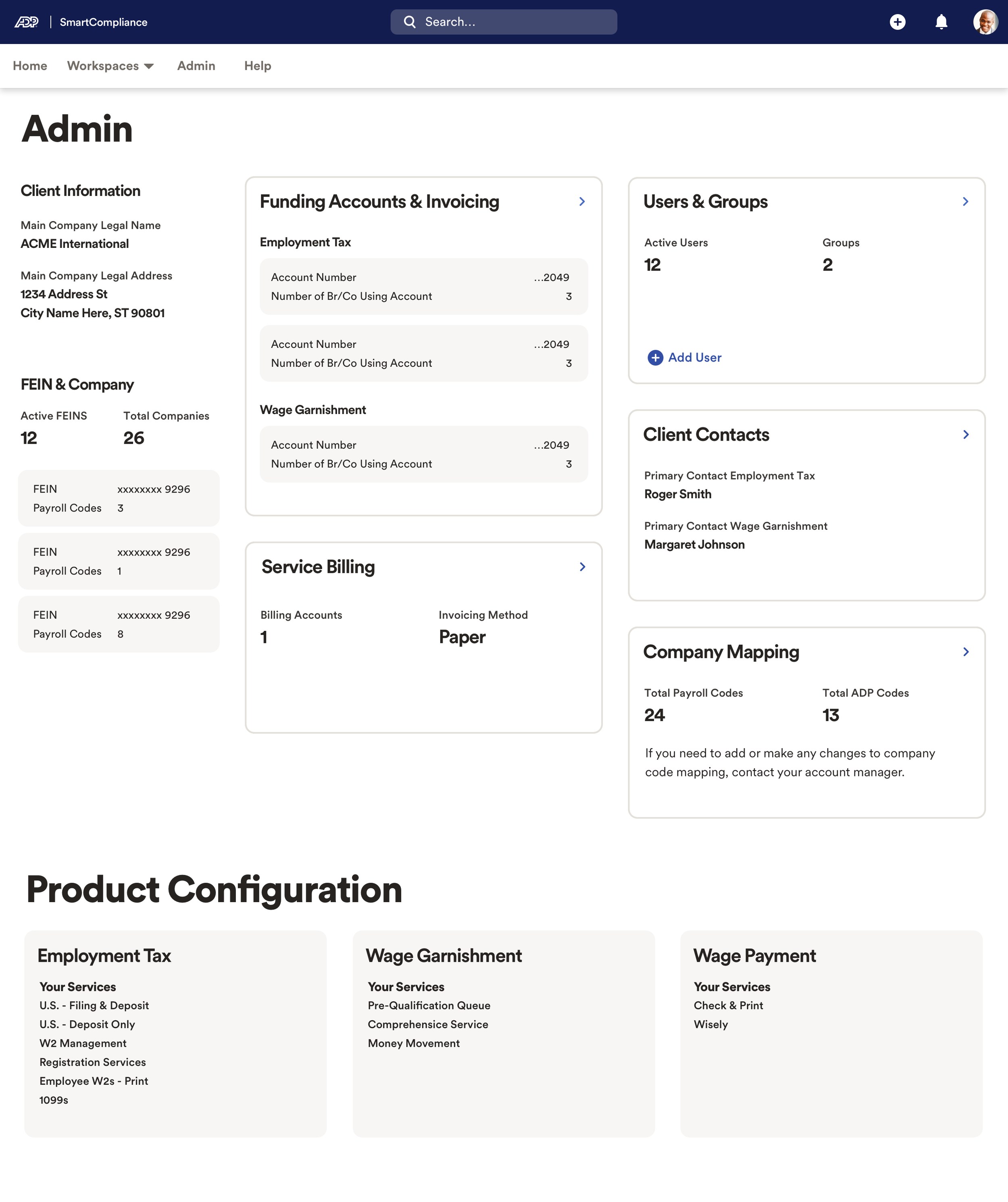The height and width of the screenshot is (1202, 1008).
Task: Expand the Workspaces dropdown menu
Action: 110,66
